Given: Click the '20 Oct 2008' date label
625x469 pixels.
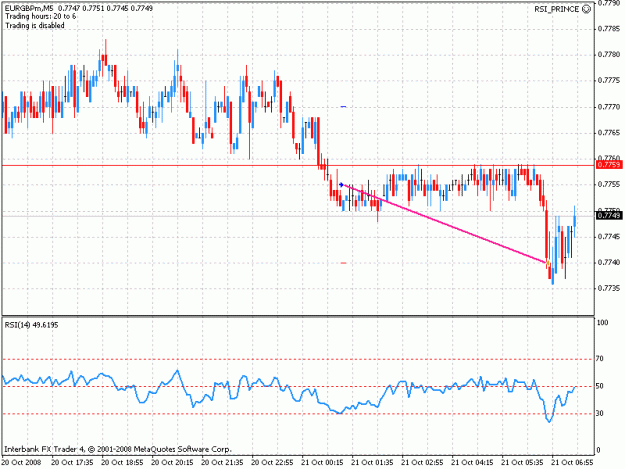Looking at the screenshot, I should point(21,463).
